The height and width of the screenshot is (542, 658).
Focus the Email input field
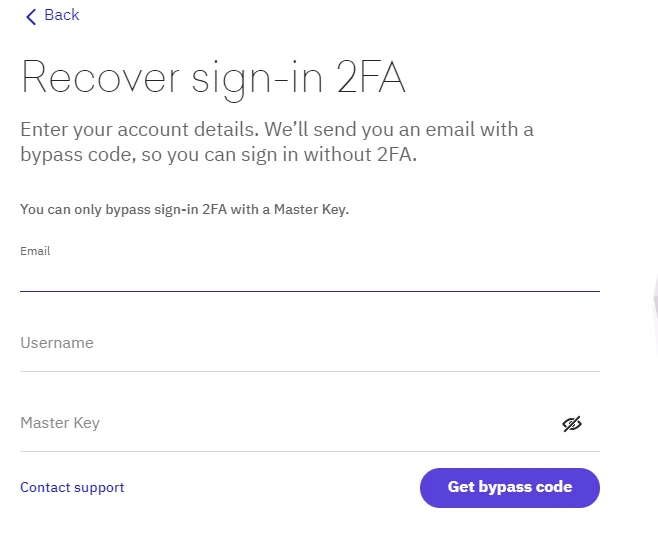coord(310,276)
